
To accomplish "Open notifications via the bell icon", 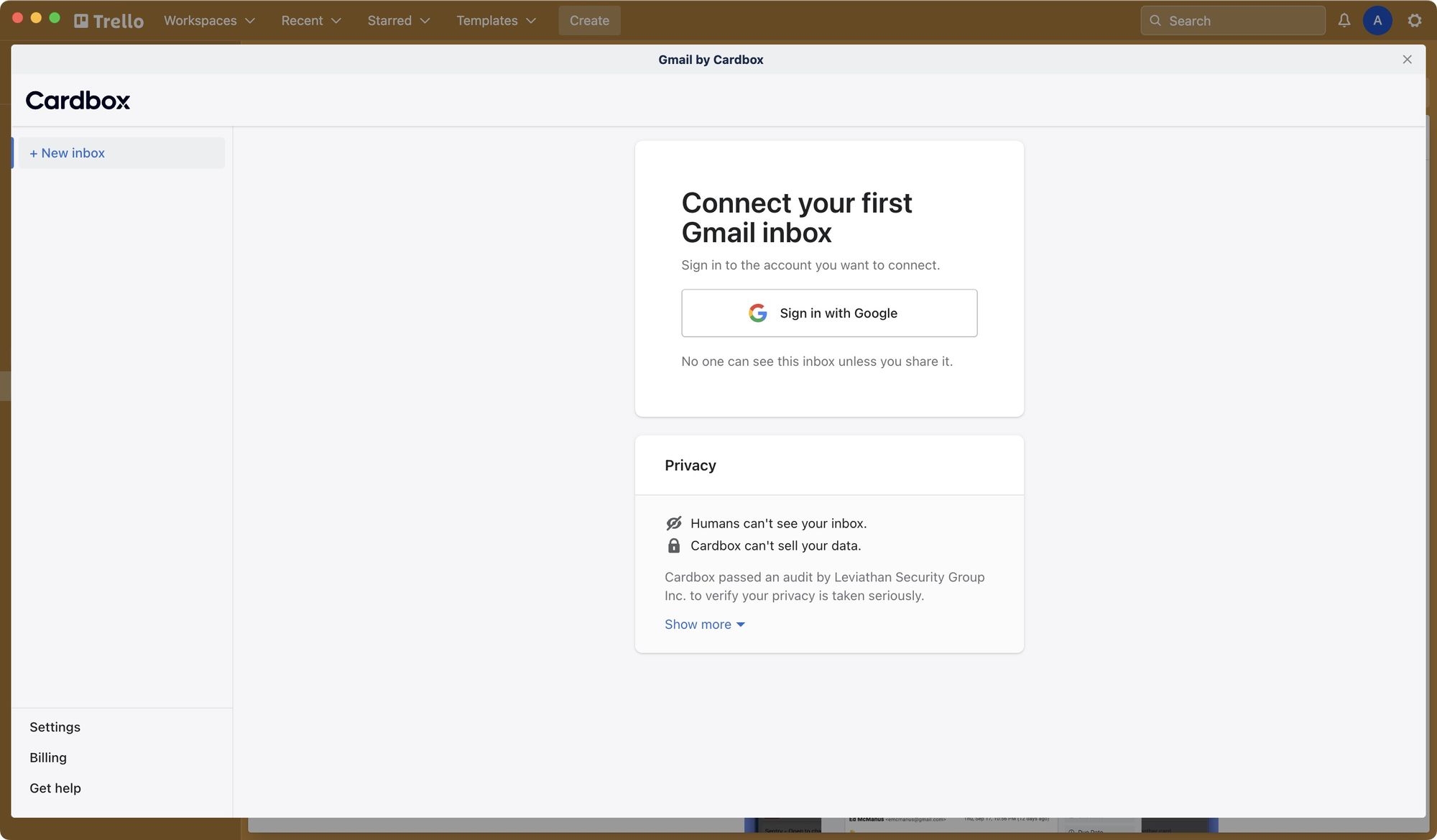I will pos(1344,20).
